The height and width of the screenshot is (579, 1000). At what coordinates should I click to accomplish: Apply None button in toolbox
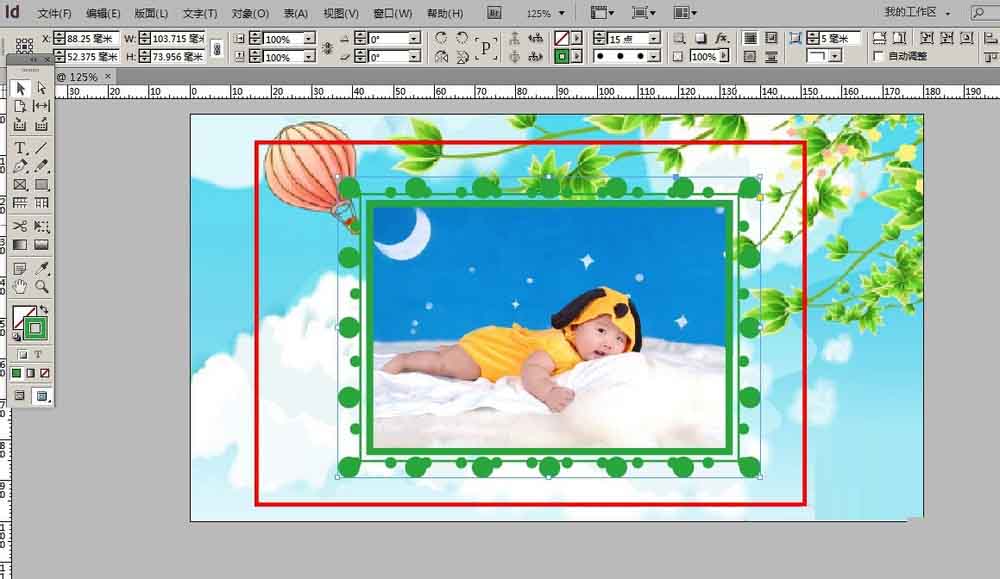[x=45, y=373]
